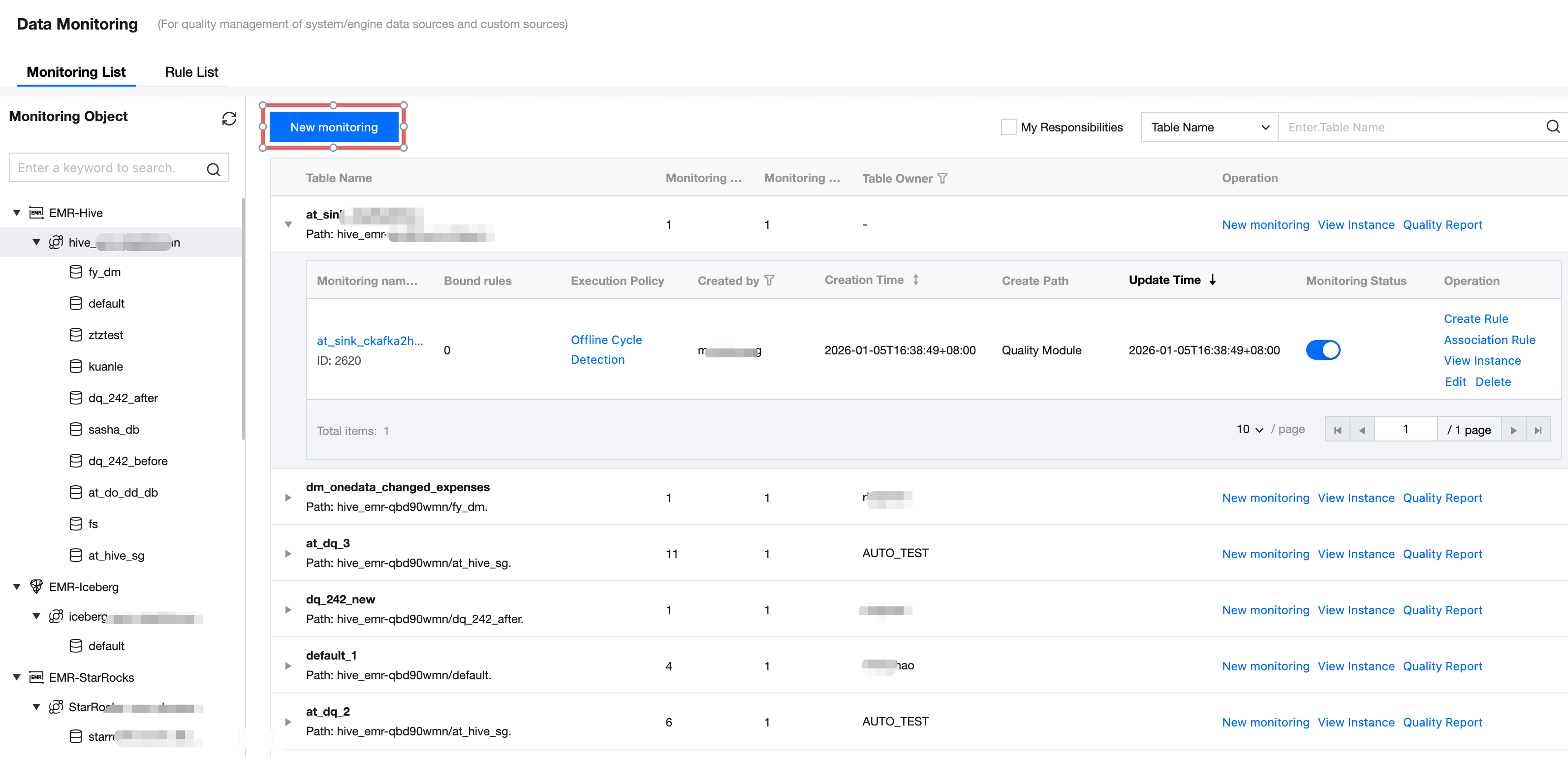Disable the monitoring status switch
Screen dimensions: 1568x757
[1323, 350]
